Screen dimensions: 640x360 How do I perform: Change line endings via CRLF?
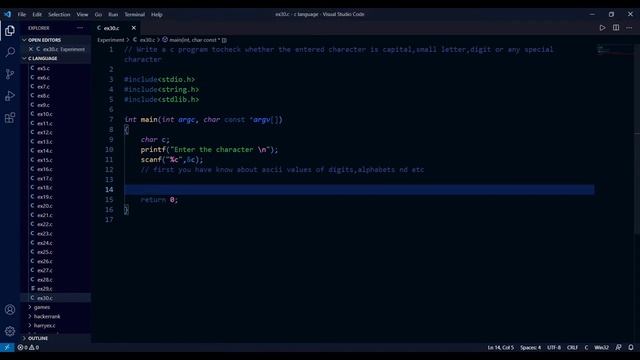572,347
